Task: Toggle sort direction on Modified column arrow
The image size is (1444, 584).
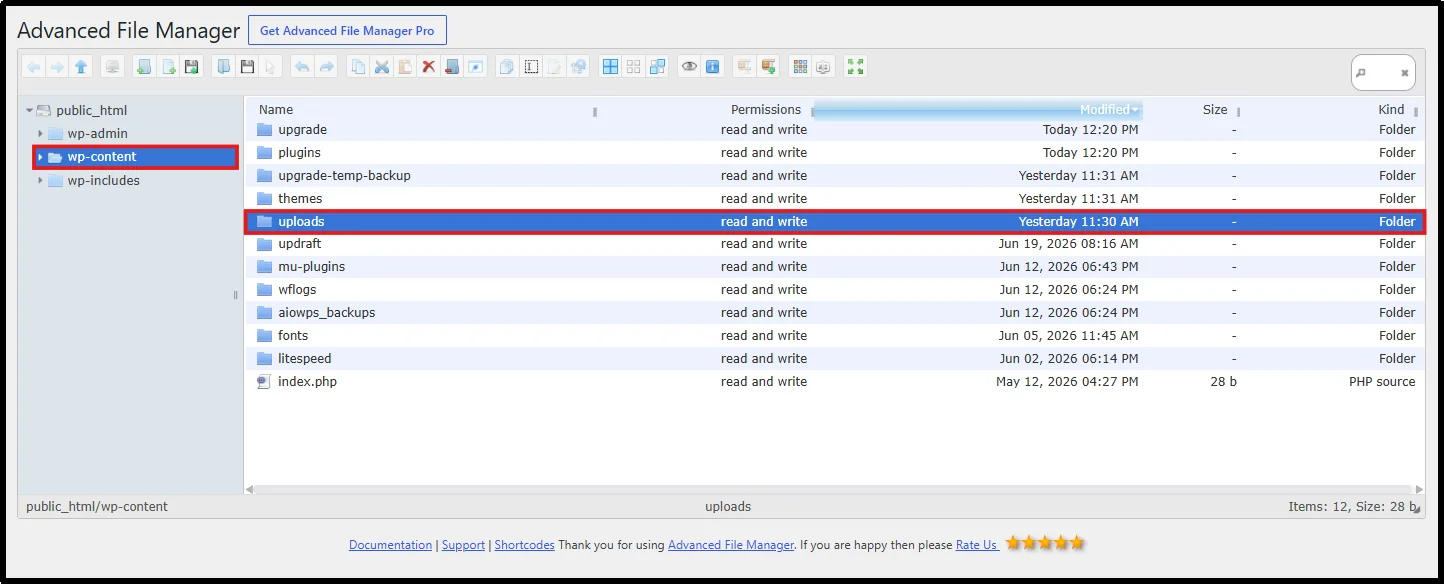Action: pos(1135,110)
